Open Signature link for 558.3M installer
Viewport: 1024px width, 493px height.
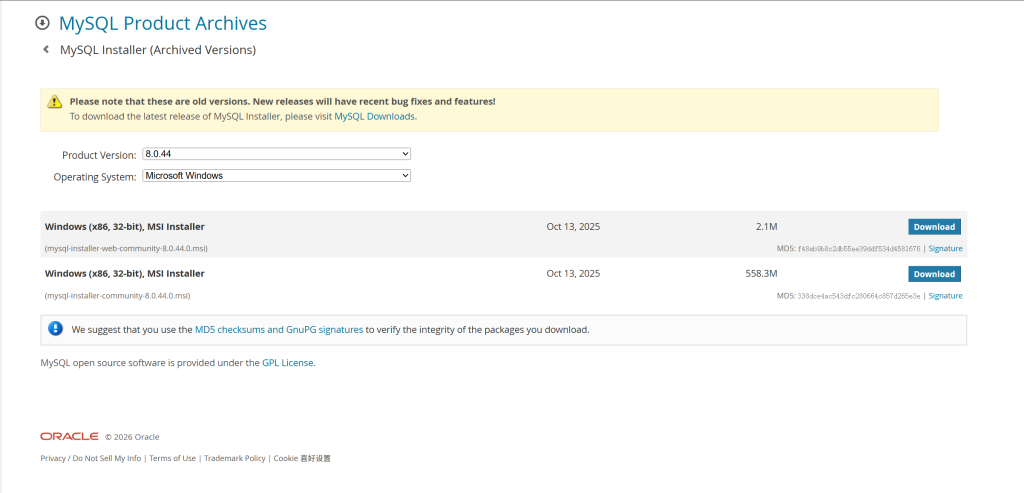(945, 296)
